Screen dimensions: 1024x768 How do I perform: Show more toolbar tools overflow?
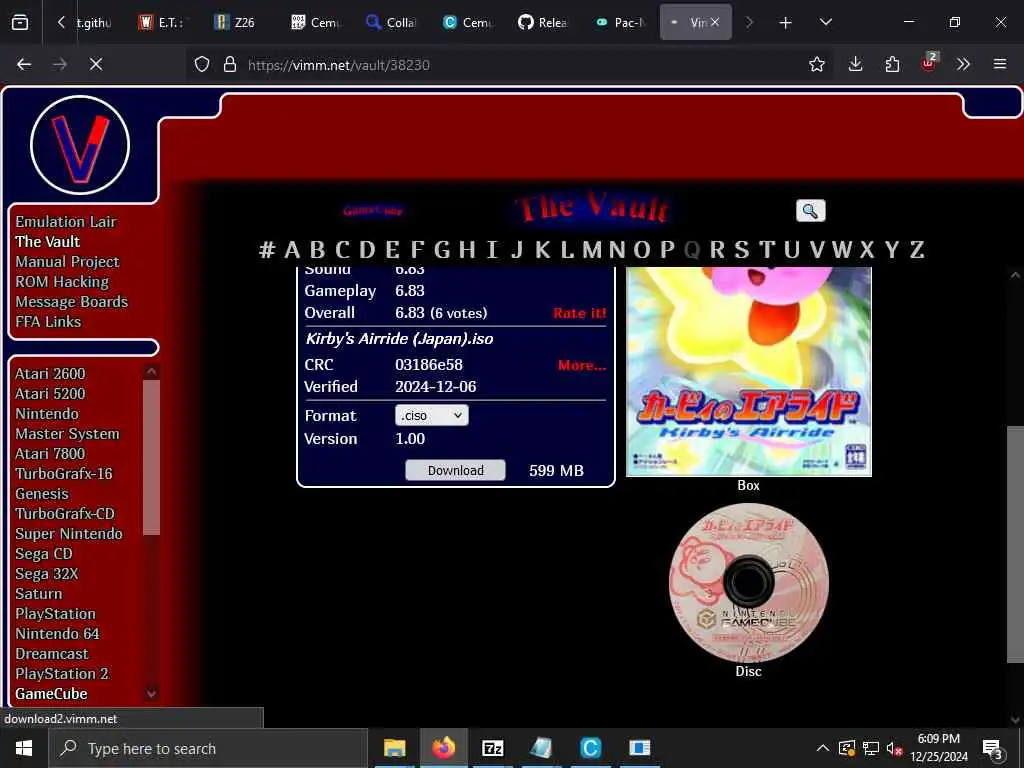[x=963, y=64]
